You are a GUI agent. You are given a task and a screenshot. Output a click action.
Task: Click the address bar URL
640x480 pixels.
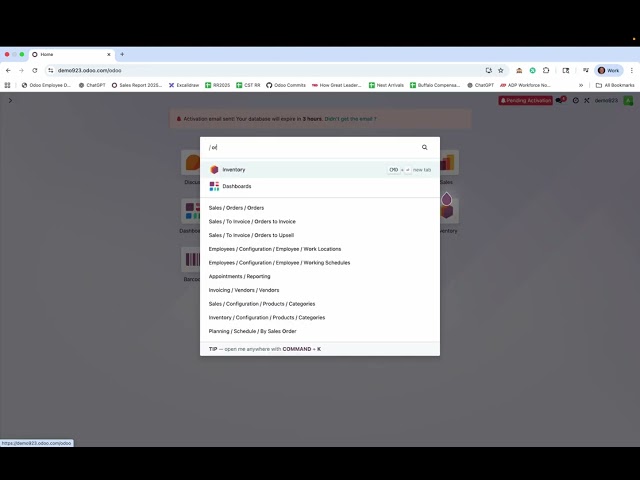[89, 71]
